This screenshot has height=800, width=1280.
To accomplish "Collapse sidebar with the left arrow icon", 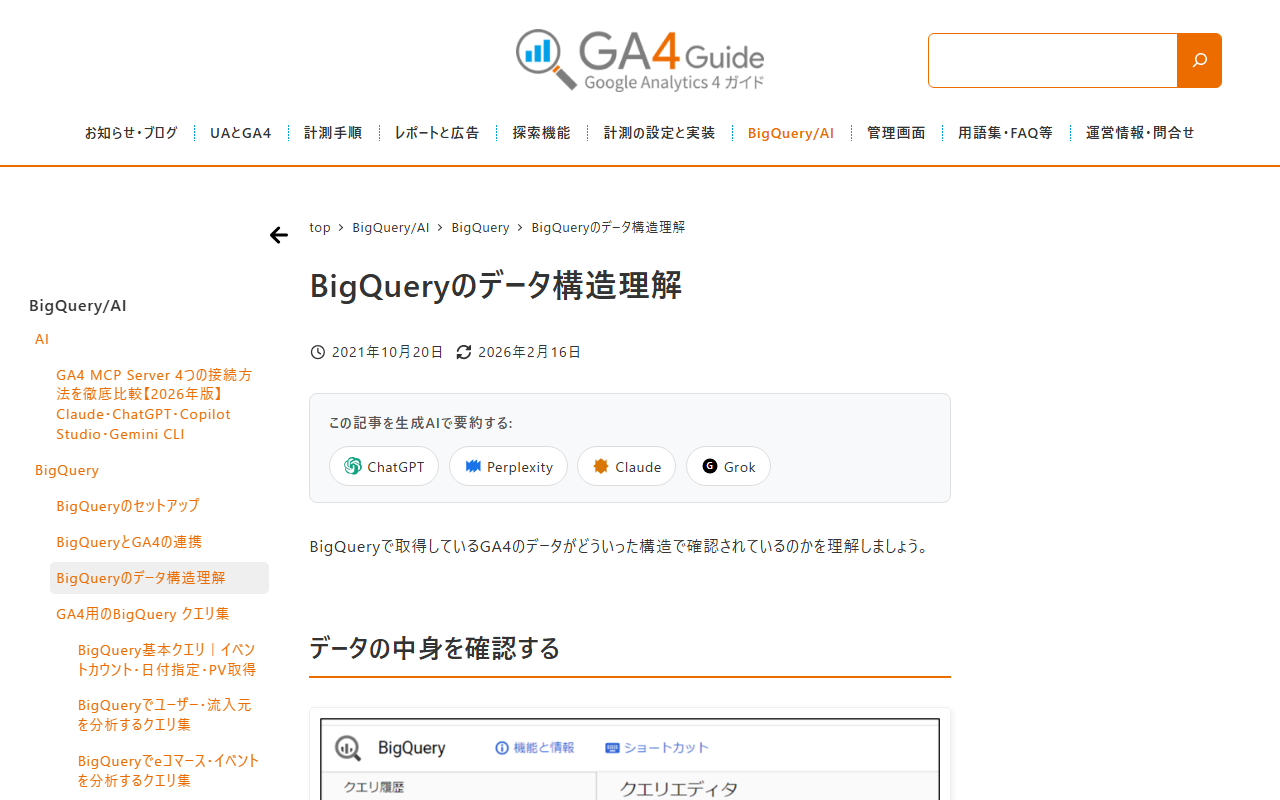I will [x=278, y=235].
